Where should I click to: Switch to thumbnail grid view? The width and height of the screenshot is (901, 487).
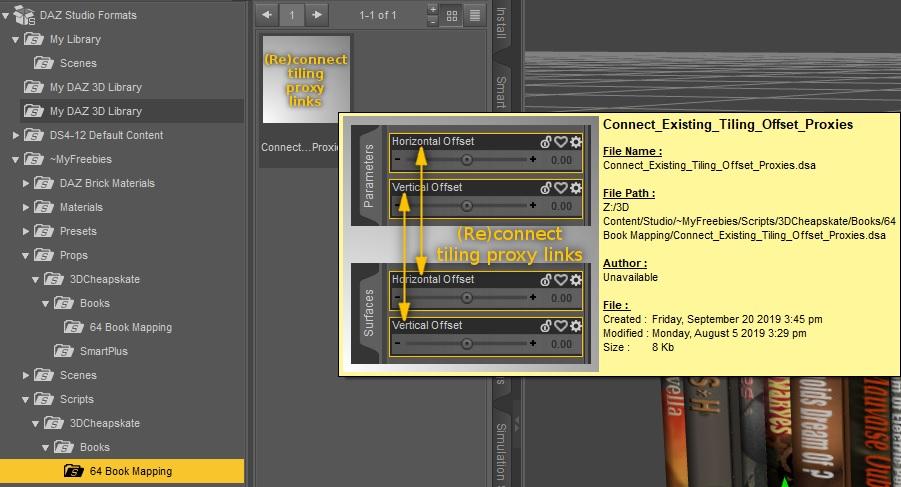click(452, 16)
